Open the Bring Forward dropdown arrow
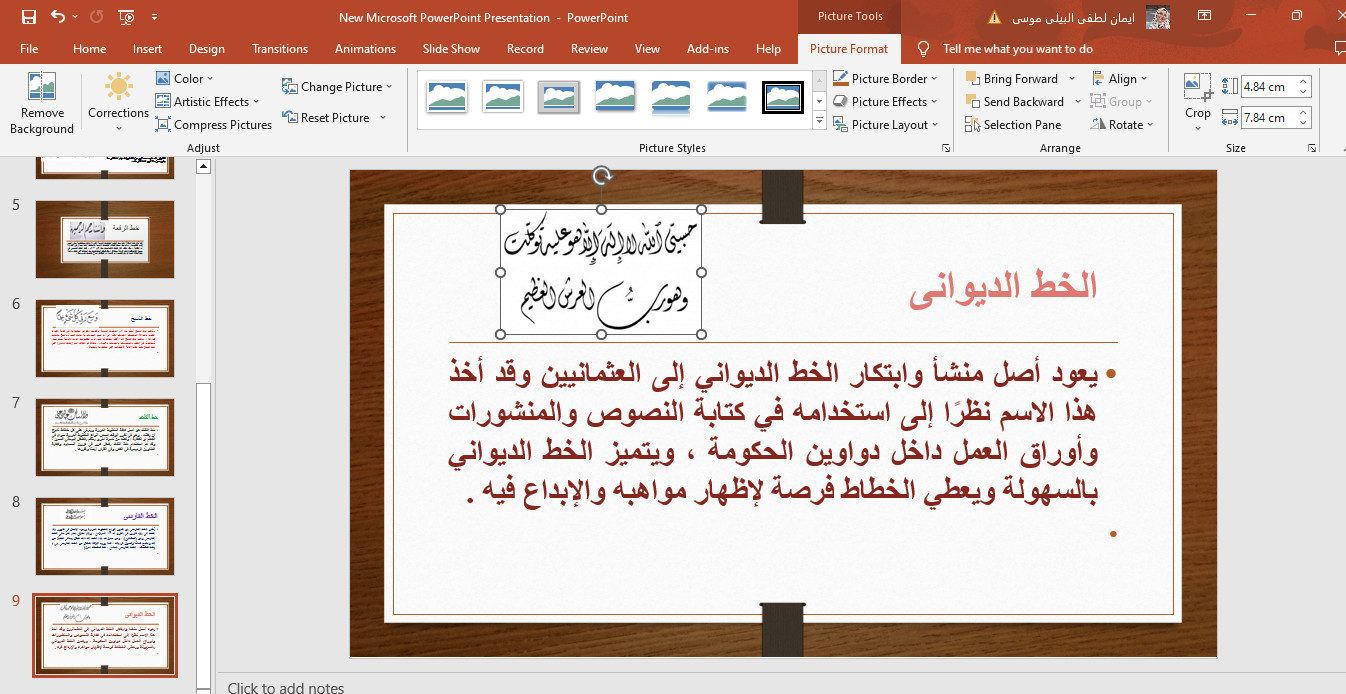 pyautogui.click(x=1071, y=78)
